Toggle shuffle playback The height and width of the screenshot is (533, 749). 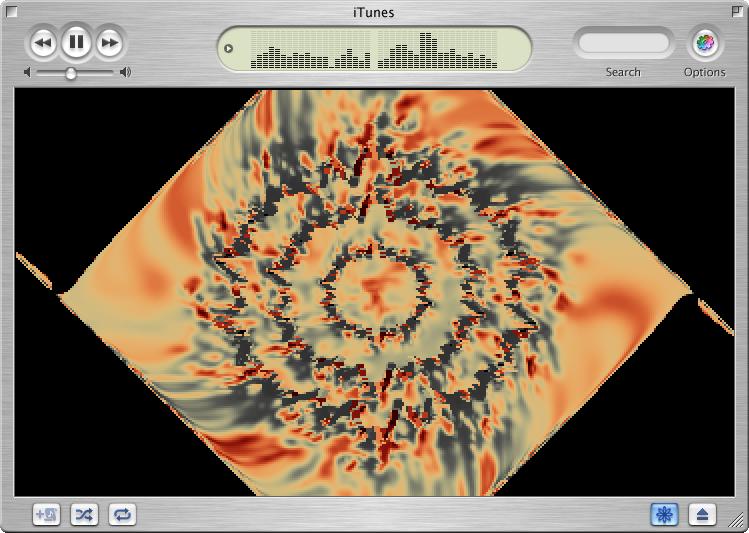pos(84,514)
